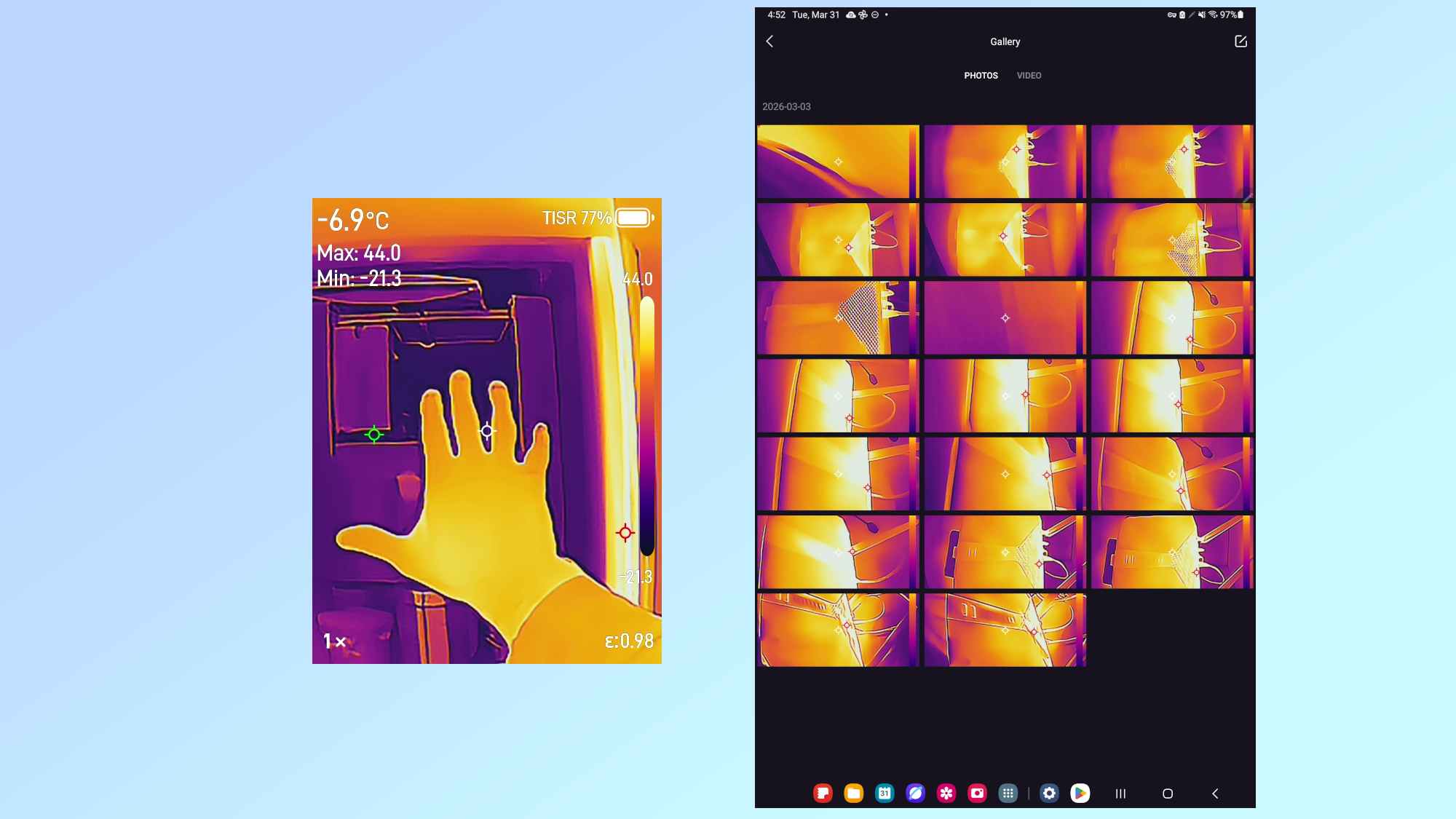Switch to the VIDEO tab

(x=1029, y=75)
